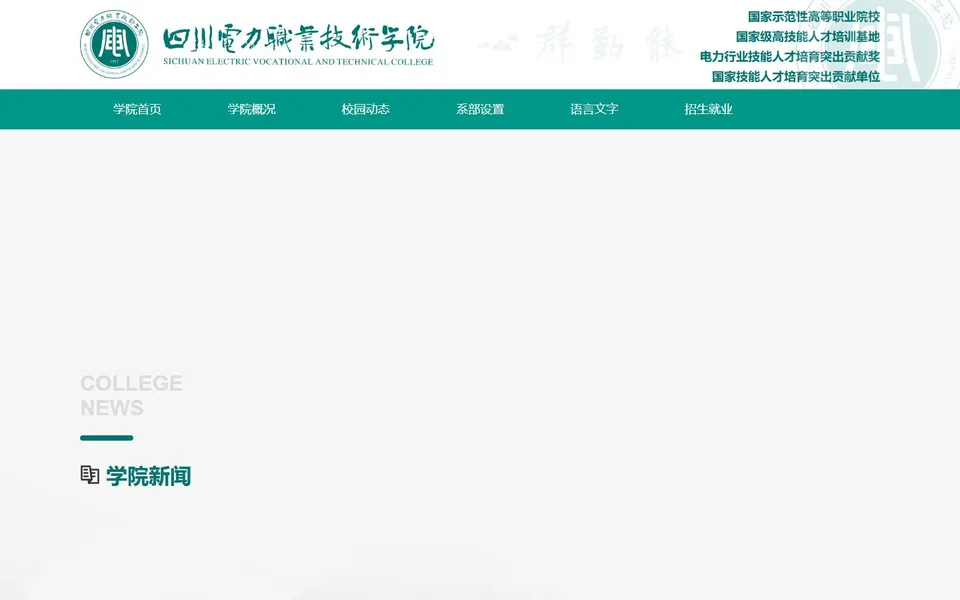This screenshot has height=600, width=960.
Task: Click SICHUAN ELECTRIC VOCATIONAL AND TECHNICAL COLLEGE subtitle
Action: tap(298, 62)
